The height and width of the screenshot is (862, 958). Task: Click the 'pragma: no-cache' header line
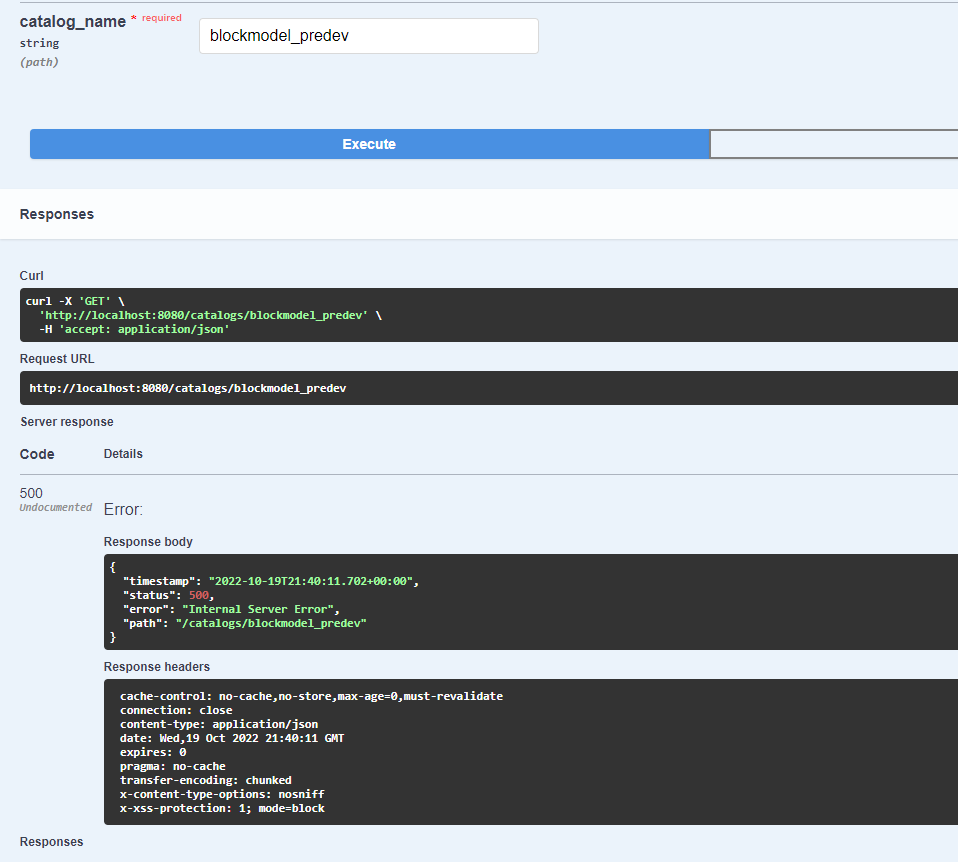(x=173, y=766)
